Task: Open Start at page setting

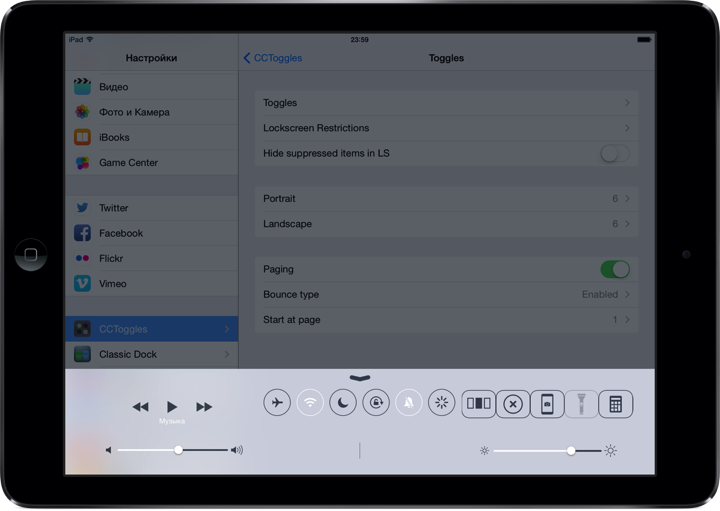Action: tap(446, 320)
